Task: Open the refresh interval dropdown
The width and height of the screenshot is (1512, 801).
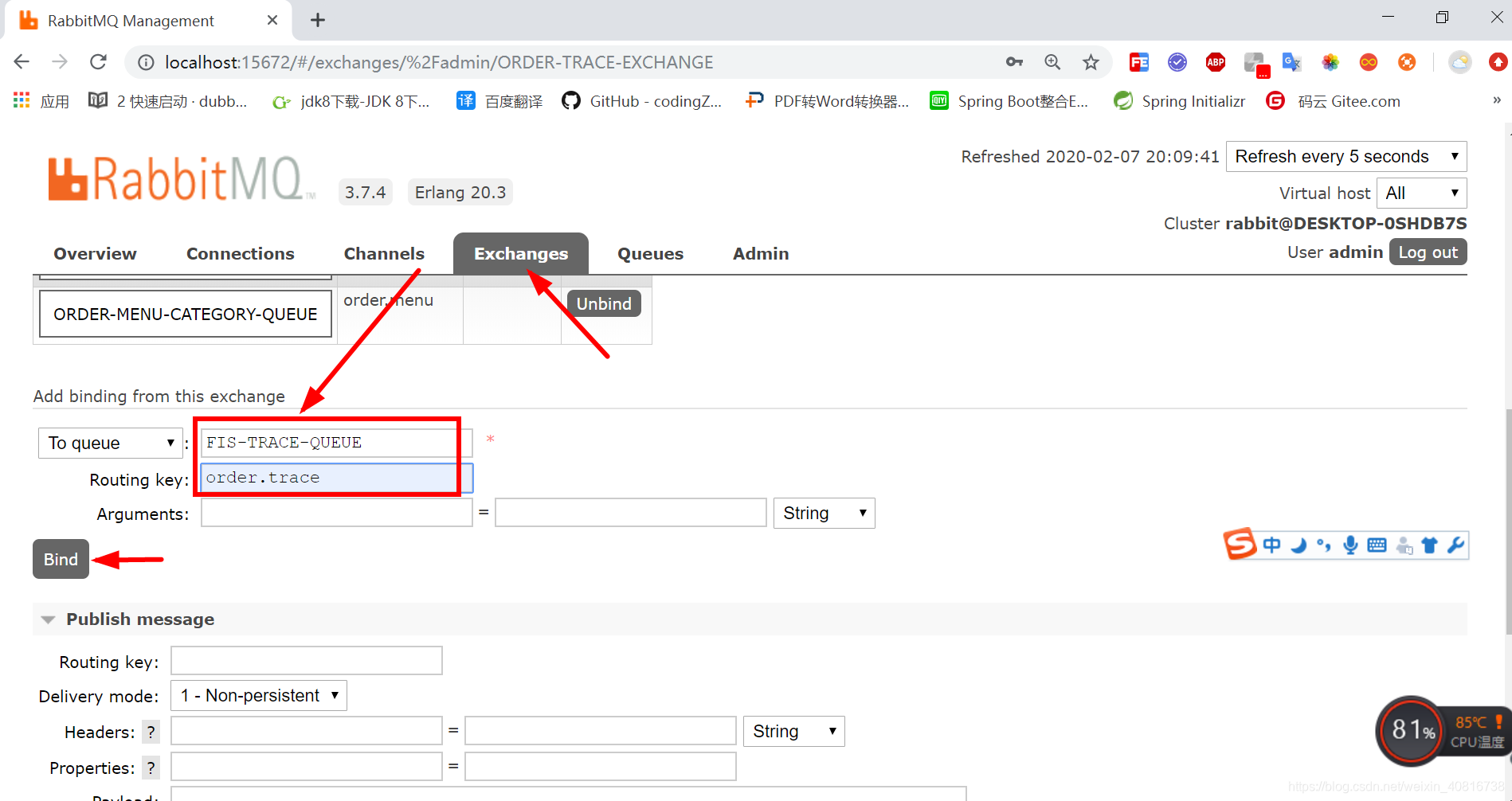Action: (x=1346, y=157)
